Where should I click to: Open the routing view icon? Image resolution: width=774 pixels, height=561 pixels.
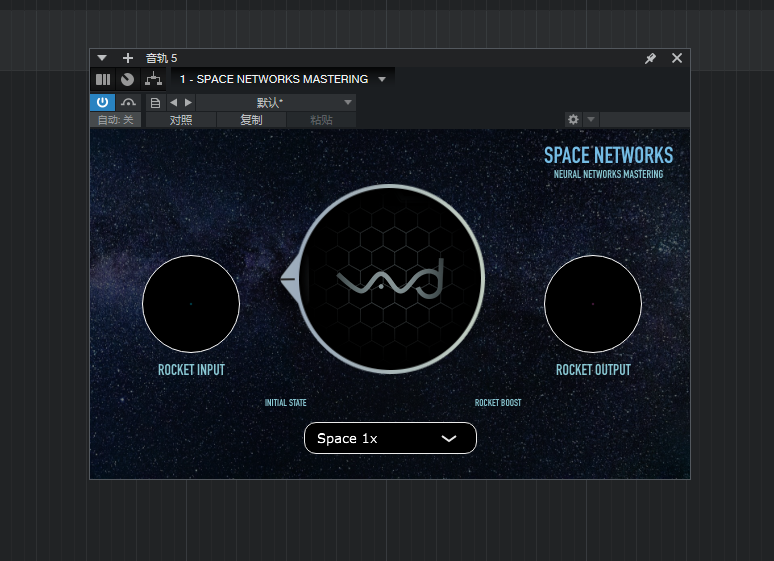pos(154,80)
